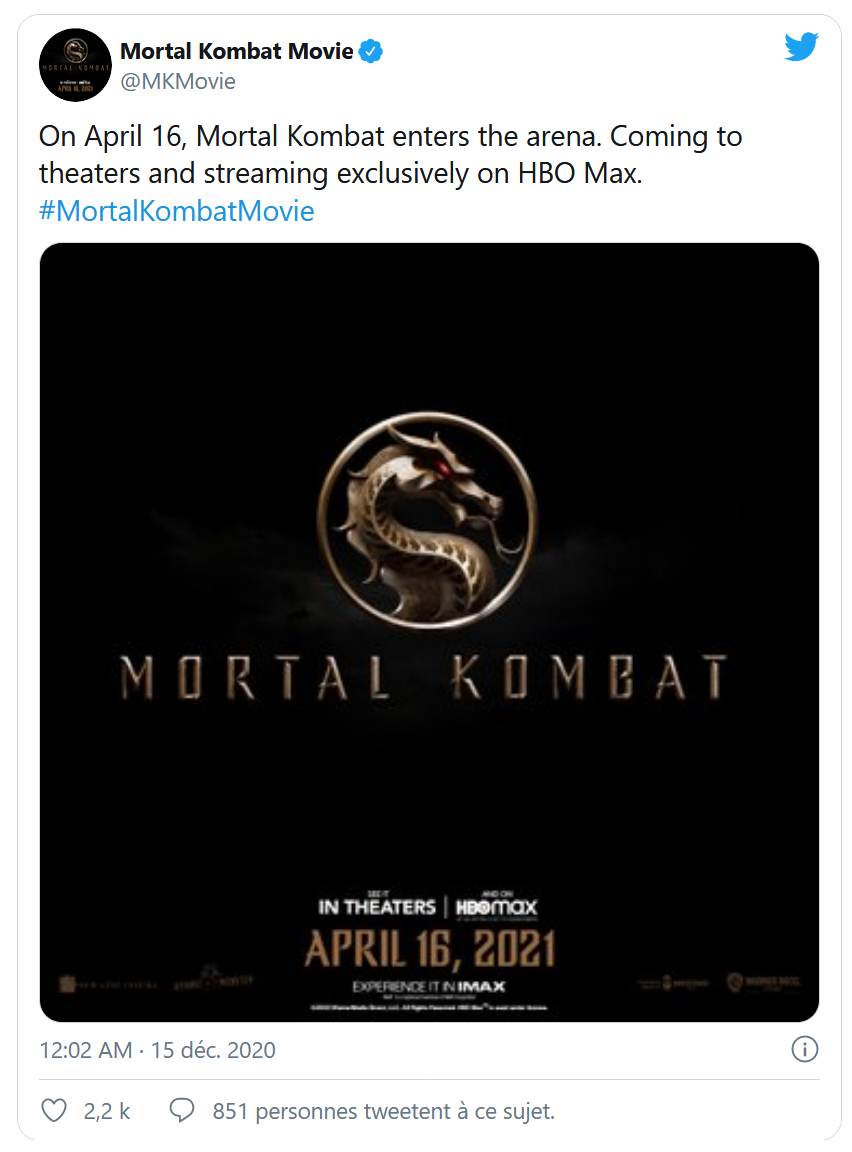The height and width of the screenshot is (1152, 852).
Task: Click the @MKMovie handle
Action: pos(178,82)
